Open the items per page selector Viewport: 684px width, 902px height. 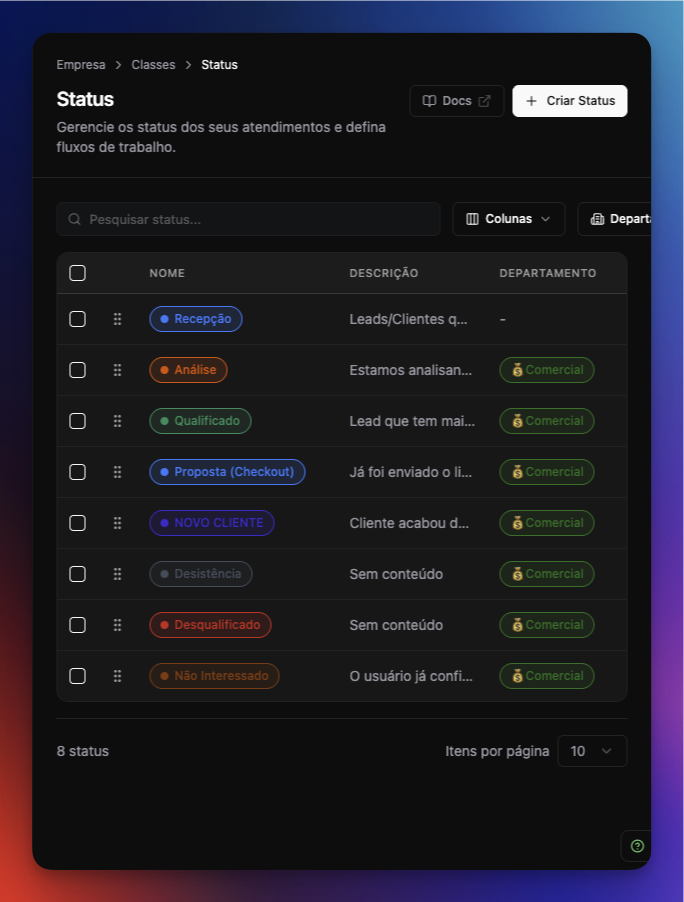point(592,751)
